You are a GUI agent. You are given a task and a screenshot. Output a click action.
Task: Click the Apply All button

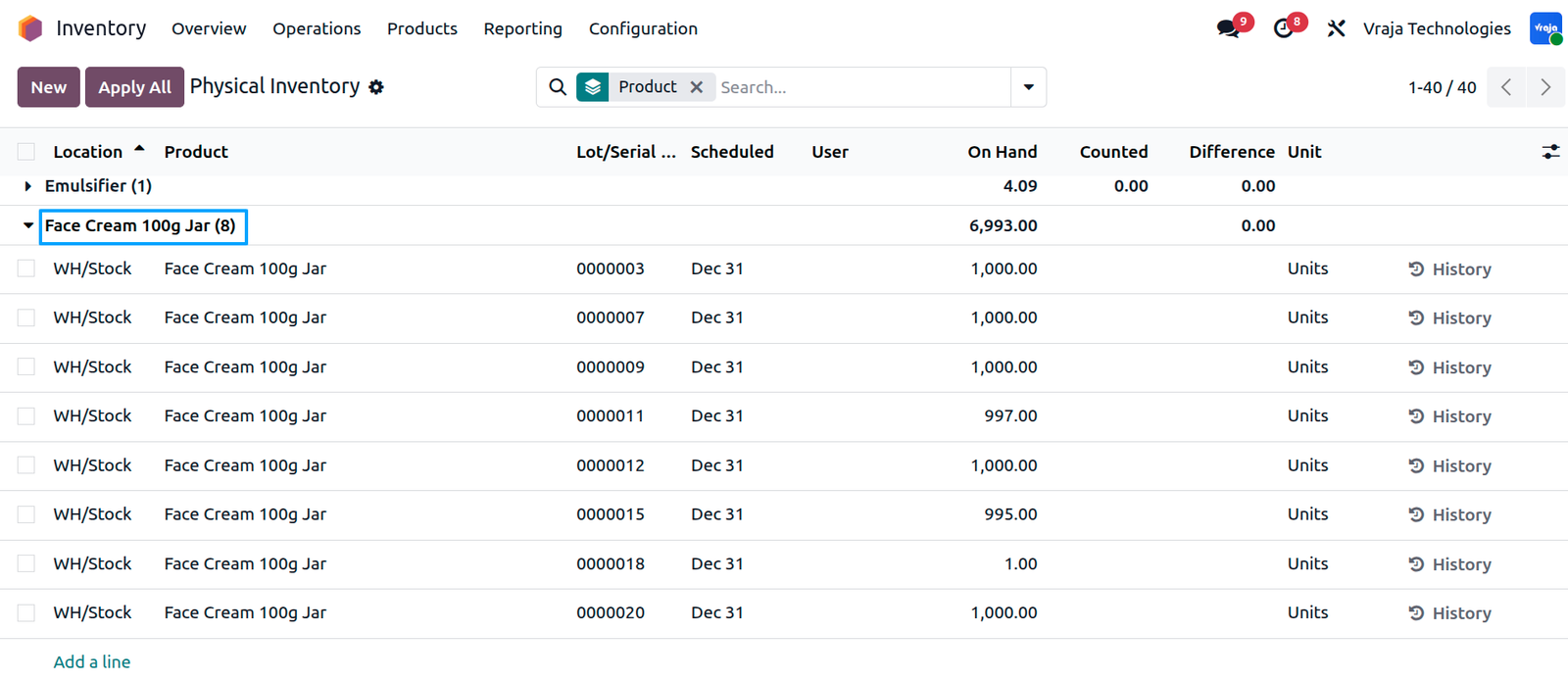(134, 87)
